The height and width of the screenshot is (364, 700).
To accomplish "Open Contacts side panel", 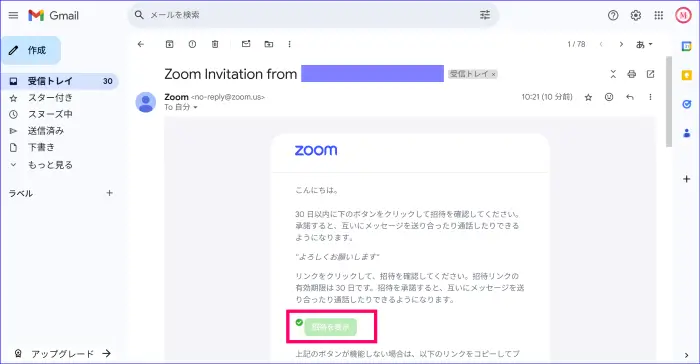I will pos(687,133).
